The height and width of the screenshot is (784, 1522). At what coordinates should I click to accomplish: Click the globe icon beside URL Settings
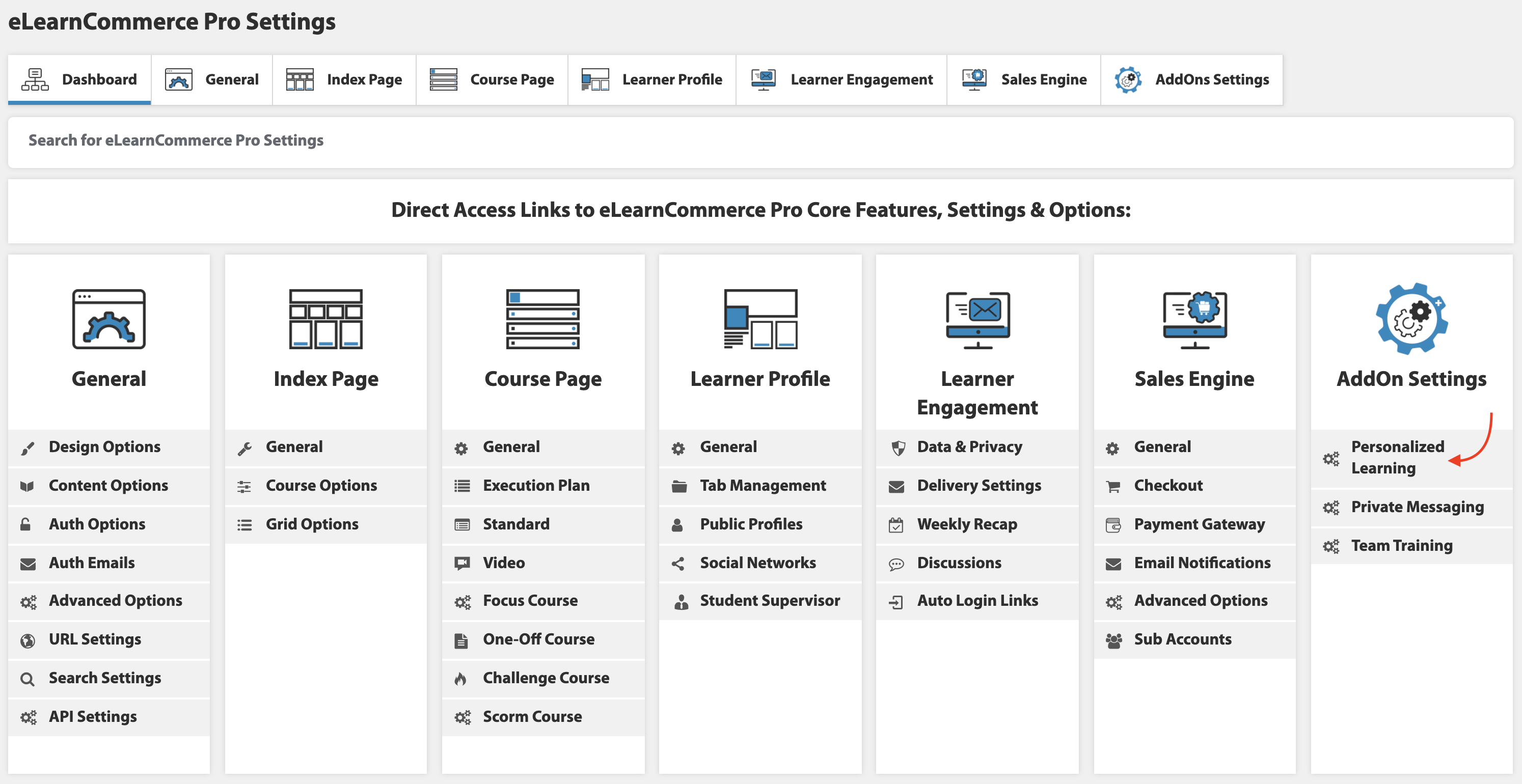(x=27, y=640)
